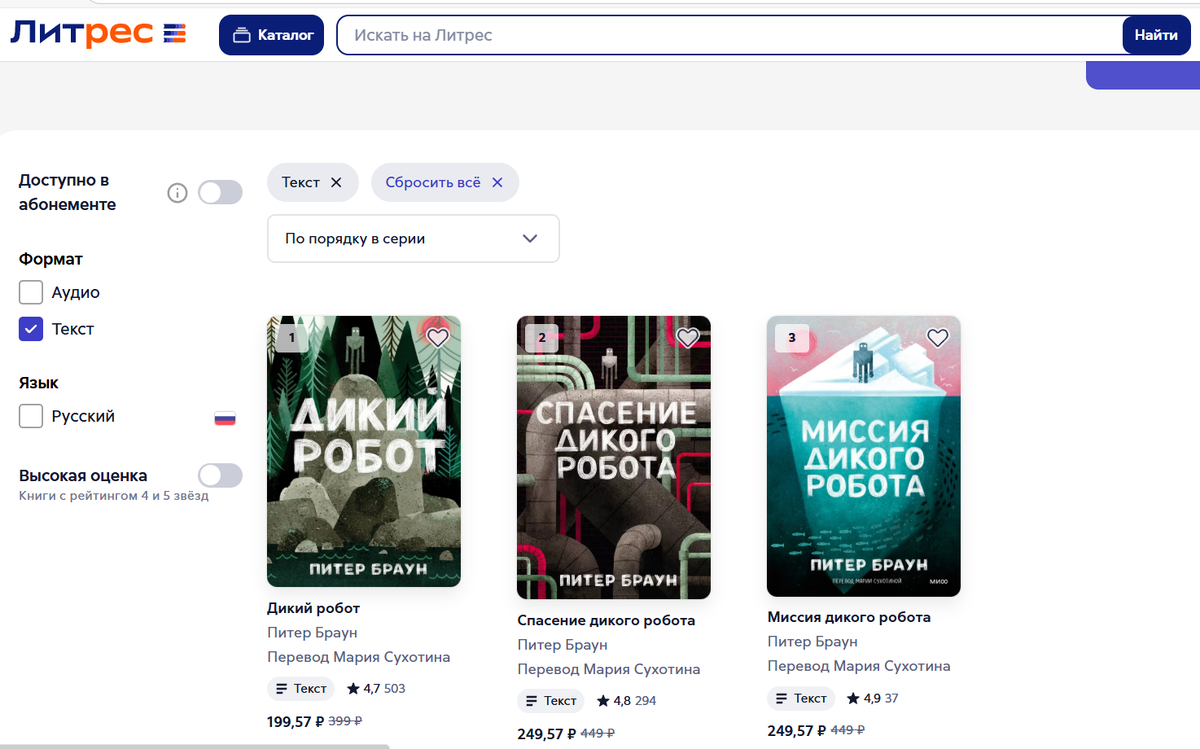Click the Текст format badge under Спасение дикого робота

click(550, 700)
